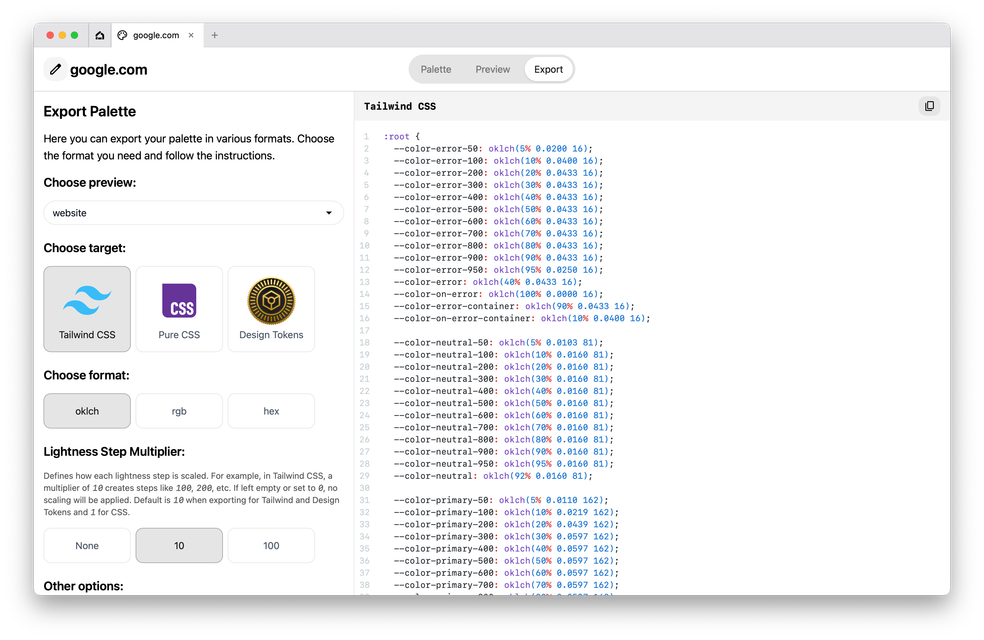Select the Pure CSS purple icon
The width and height of the screenshot is (984, 640).
coord(179,300)
